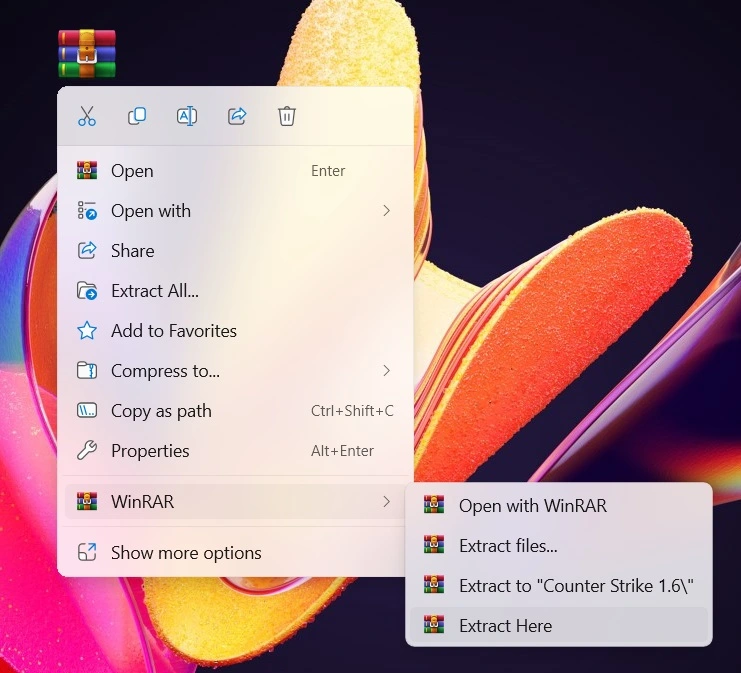Click the Copy icon in context menu
Screen dimensions: 741x673
(x=137, y=116)
